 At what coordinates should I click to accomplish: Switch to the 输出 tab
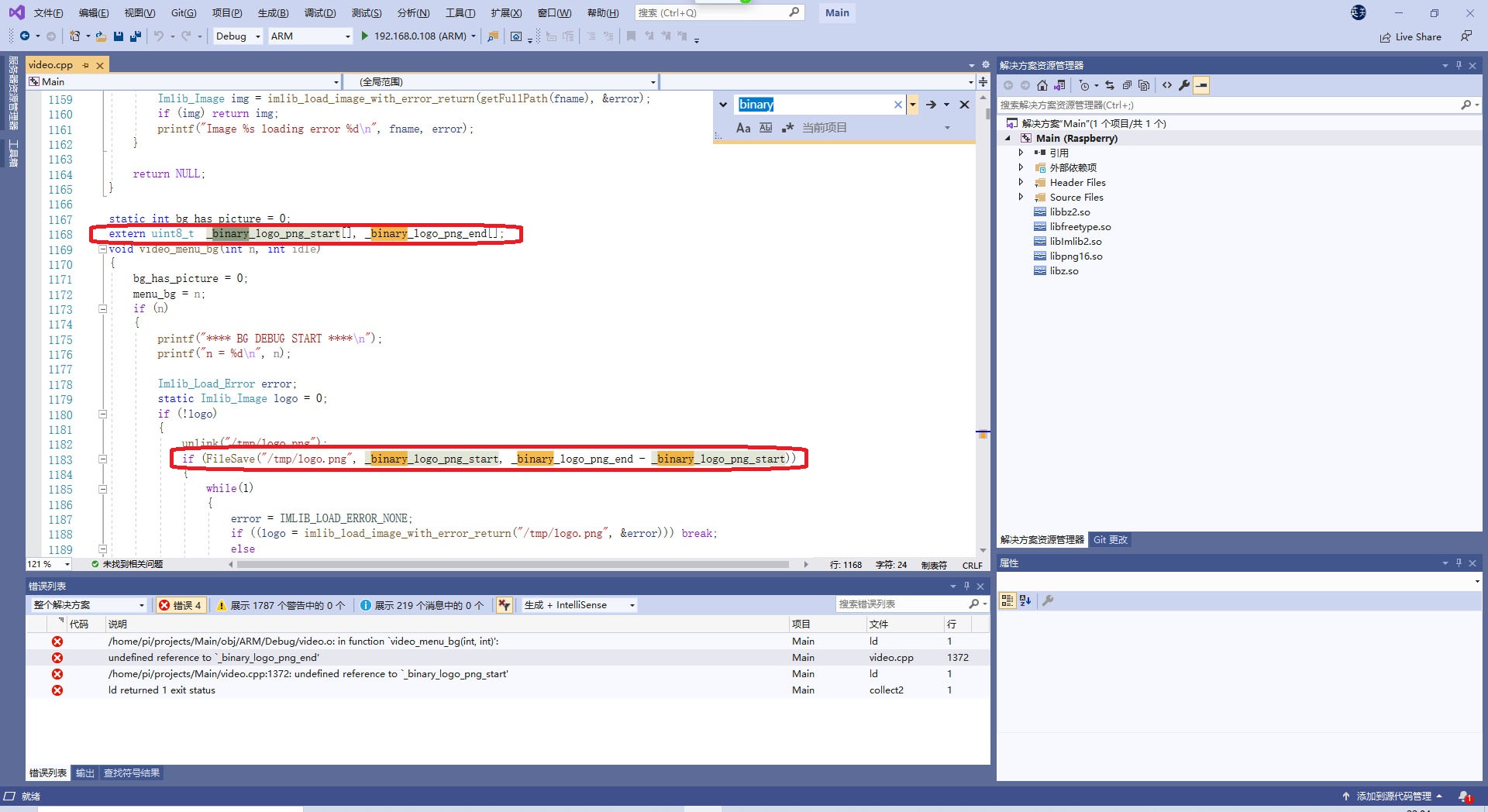84,773
